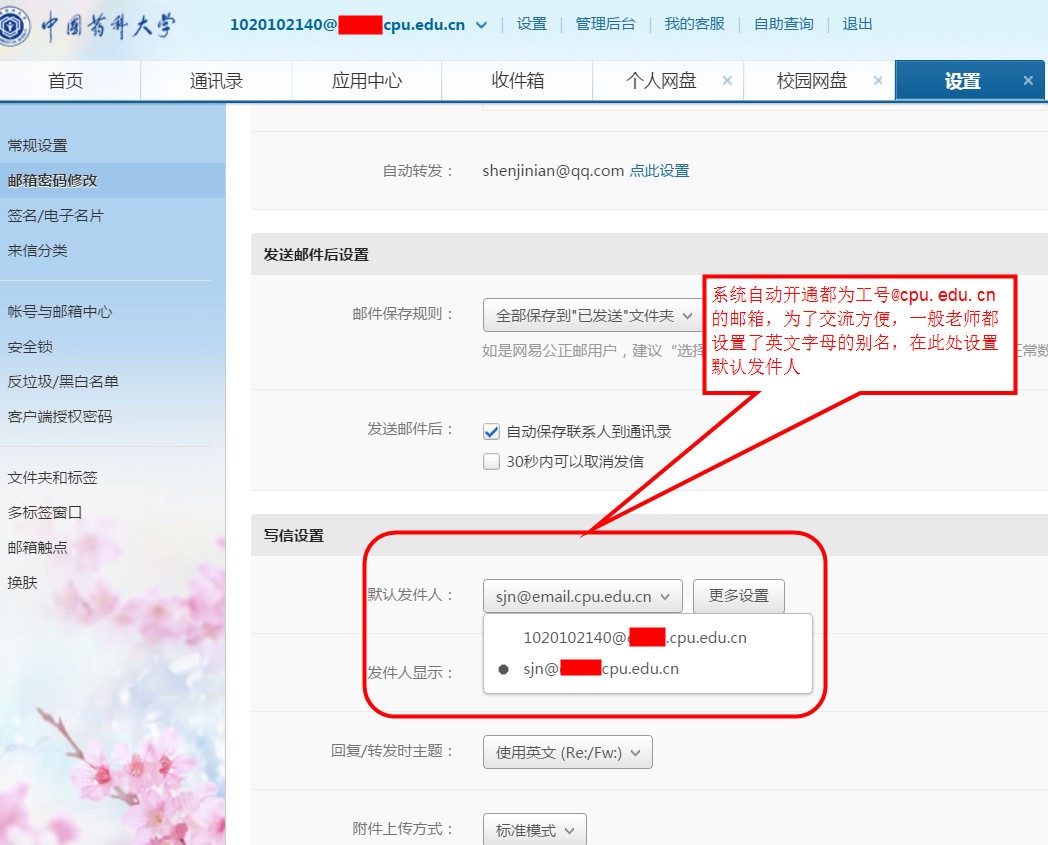Open 签名/电子名片 in the sidebar
The width and height of the screenshot is (1048, 845).
56,216
